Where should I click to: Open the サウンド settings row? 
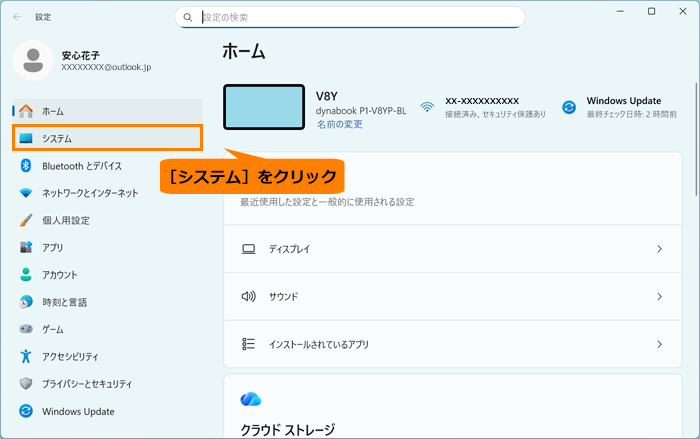point(453,297)
